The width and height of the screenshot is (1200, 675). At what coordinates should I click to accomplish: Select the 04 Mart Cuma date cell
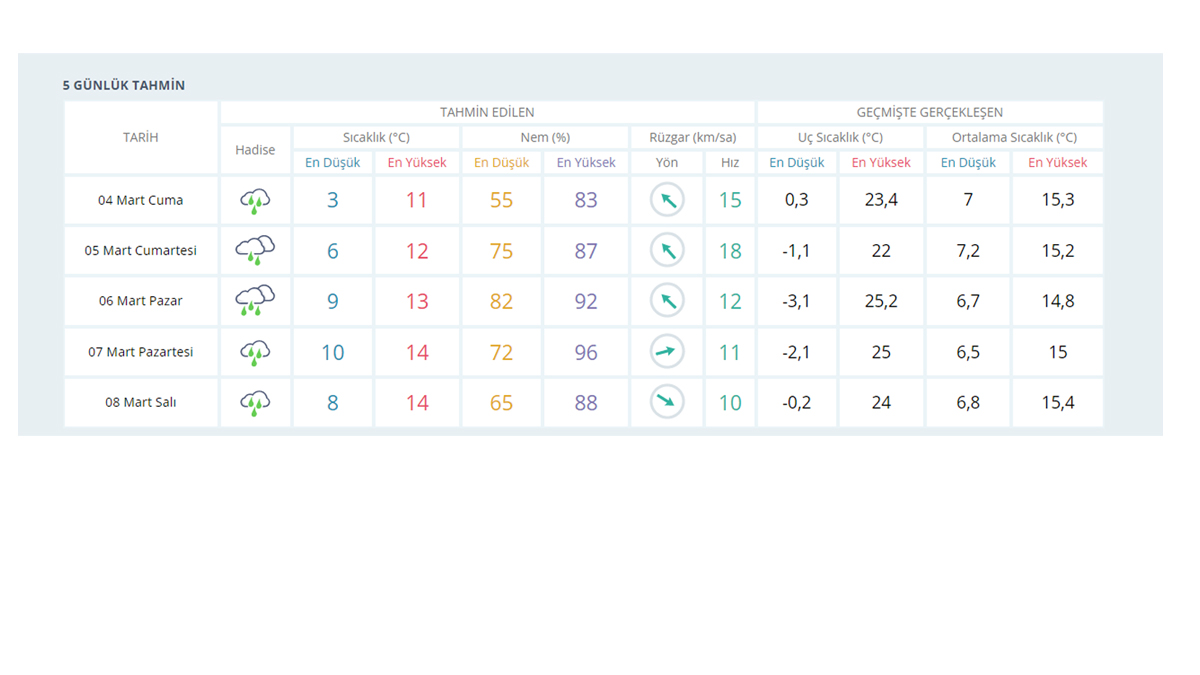141,200
